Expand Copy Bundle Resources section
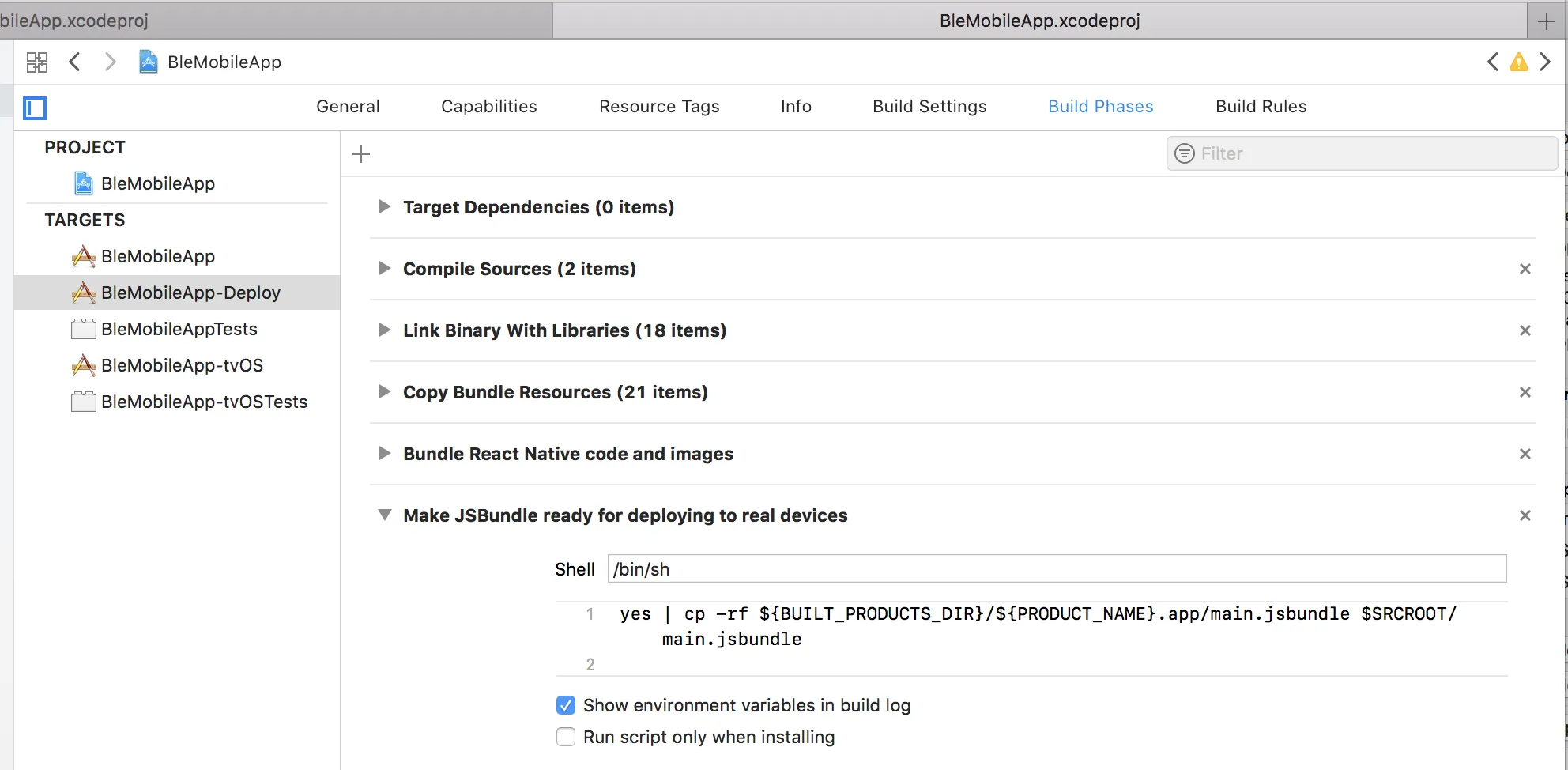 click(385, 392)
